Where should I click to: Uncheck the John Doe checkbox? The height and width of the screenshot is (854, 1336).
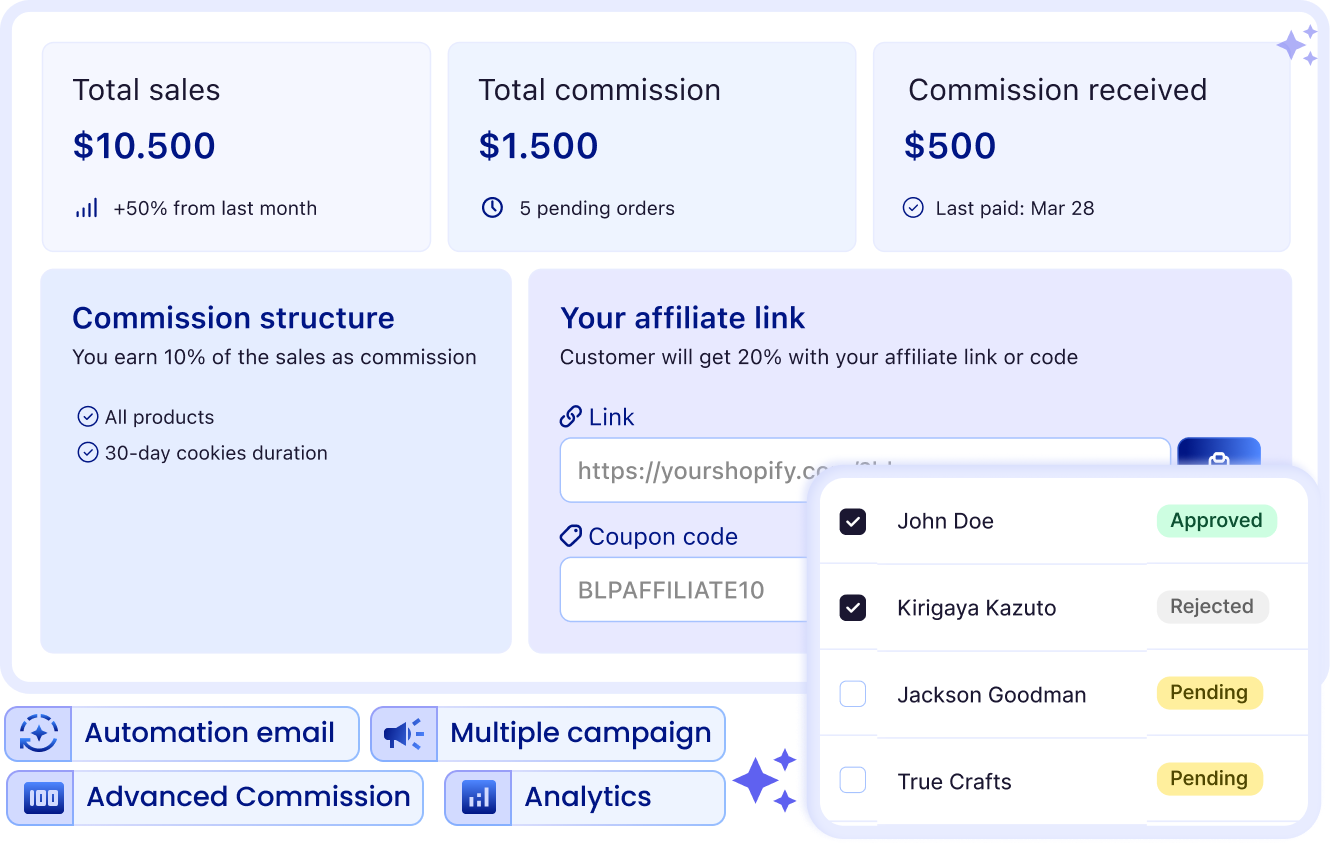click(x=853, y=521)
